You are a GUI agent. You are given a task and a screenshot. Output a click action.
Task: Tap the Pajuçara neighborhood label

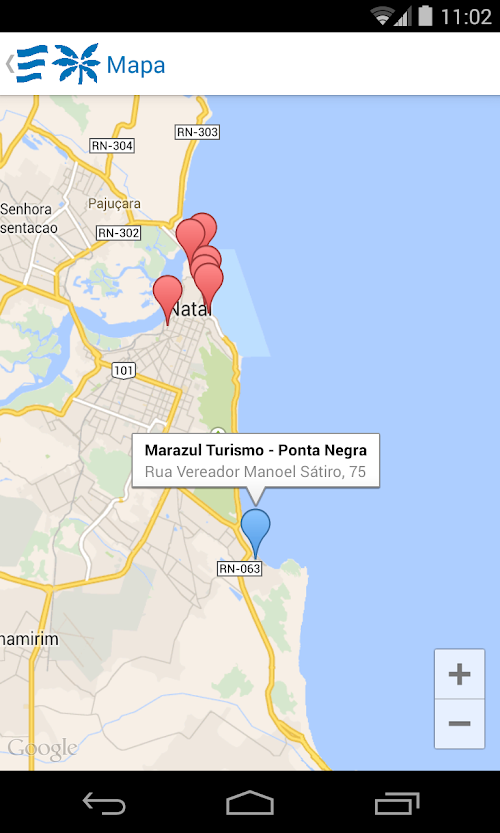(114, 203)
